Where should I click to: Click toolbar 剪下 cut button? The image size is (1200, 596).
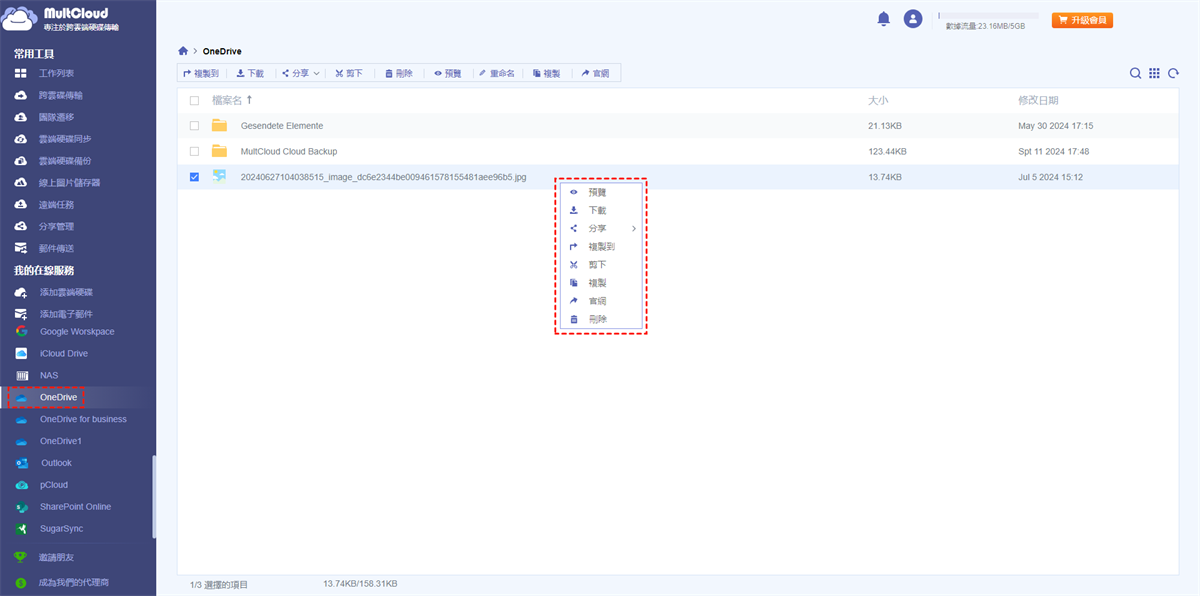click(x=349, y=73)
